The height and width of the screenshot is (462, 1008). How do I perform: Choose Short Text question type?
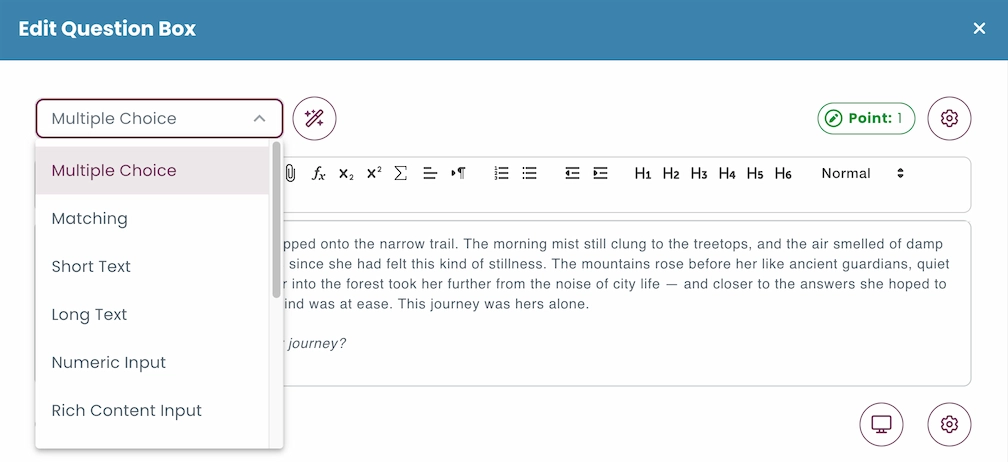click(152, 267)
